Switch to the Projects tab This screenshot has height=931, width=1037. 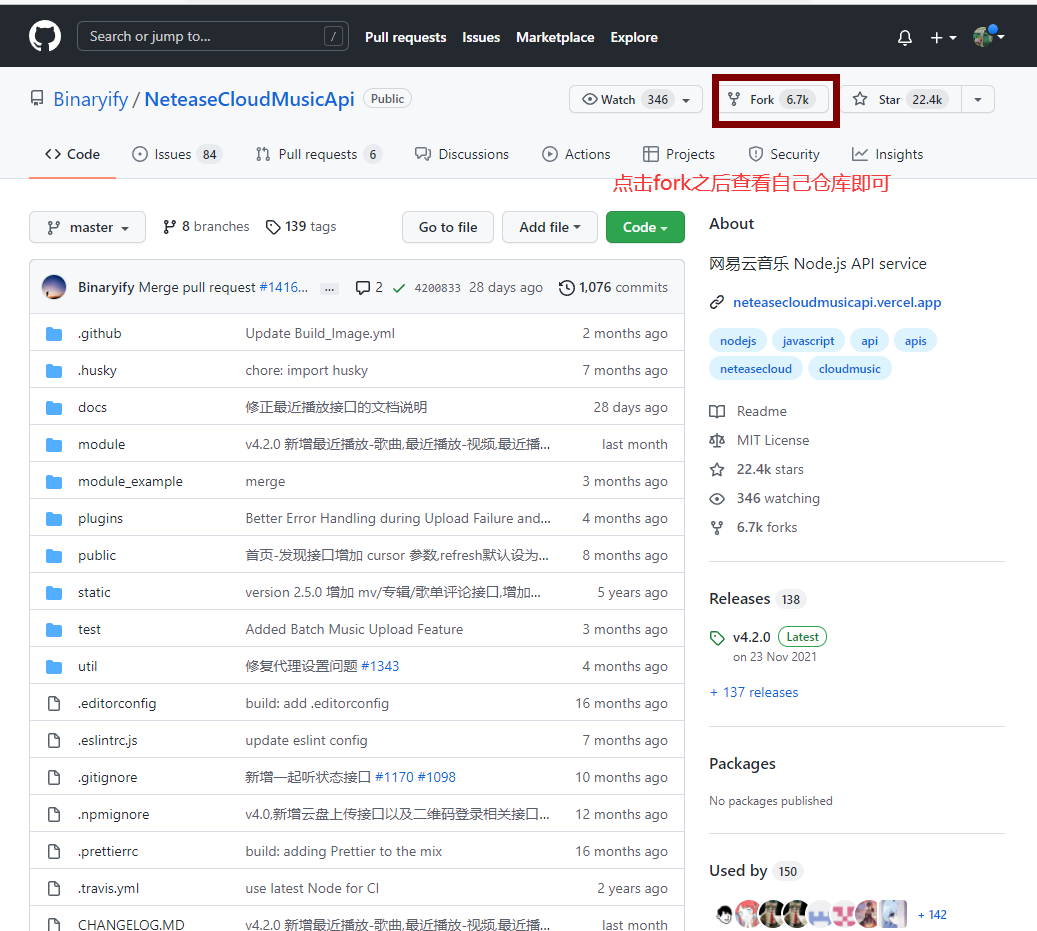[x=679, y=154]
